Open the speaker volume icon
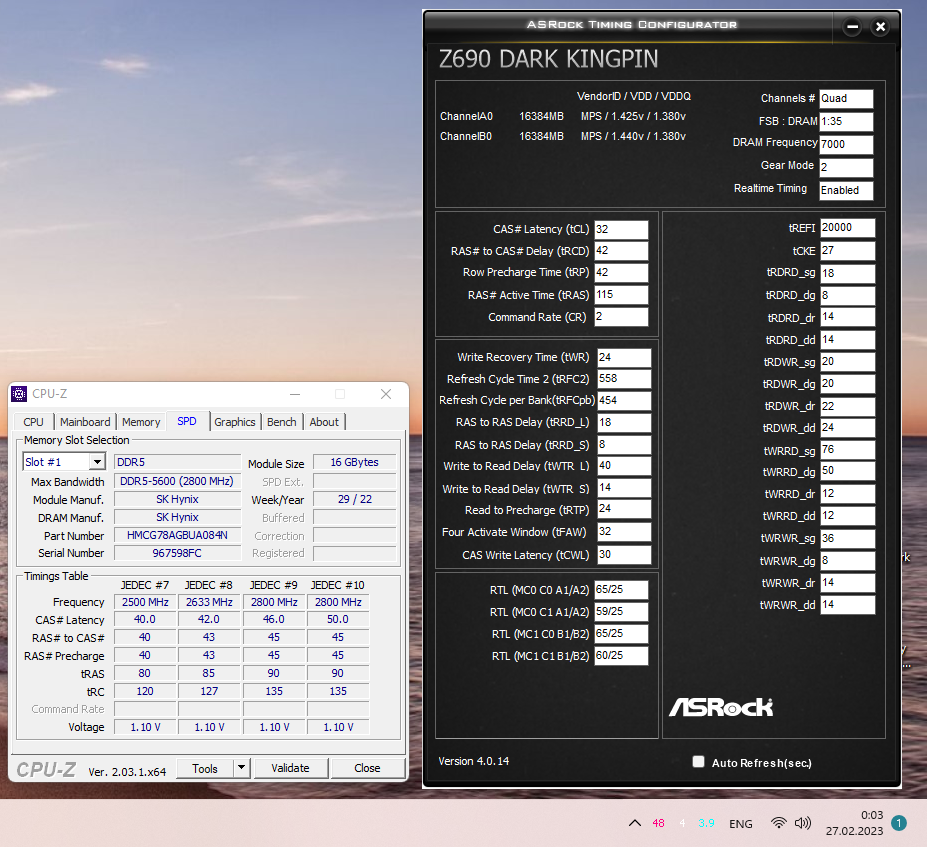 pyautogui.click(x=803, y=823)
